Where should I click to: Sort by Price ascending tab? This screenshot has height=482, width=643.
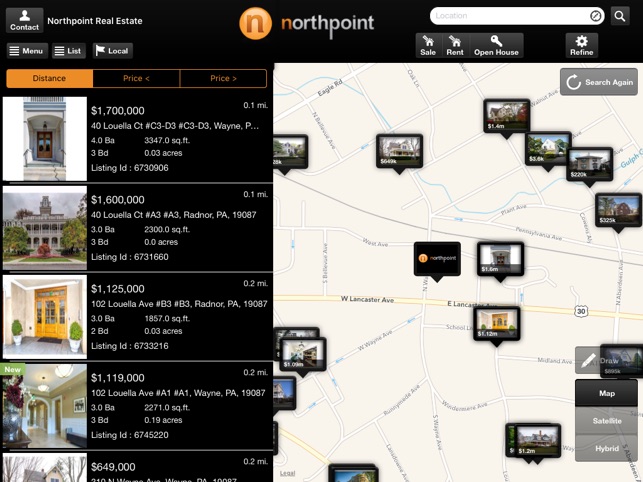tap(136, 78)
